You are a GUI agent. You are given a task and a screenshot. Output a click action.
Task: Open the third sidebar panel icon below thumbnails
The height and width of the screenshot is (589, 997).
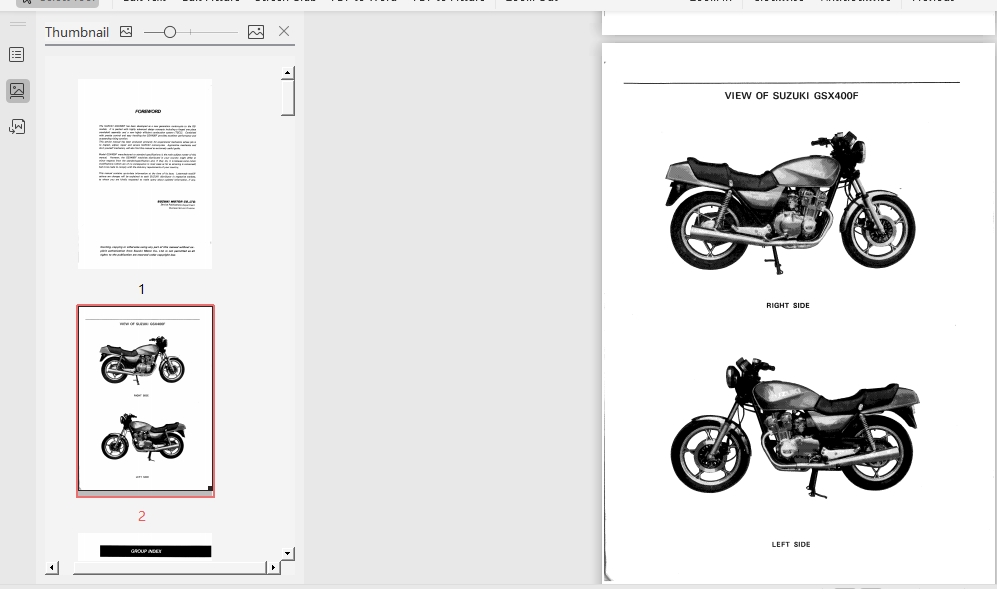(x=17, y=127)
